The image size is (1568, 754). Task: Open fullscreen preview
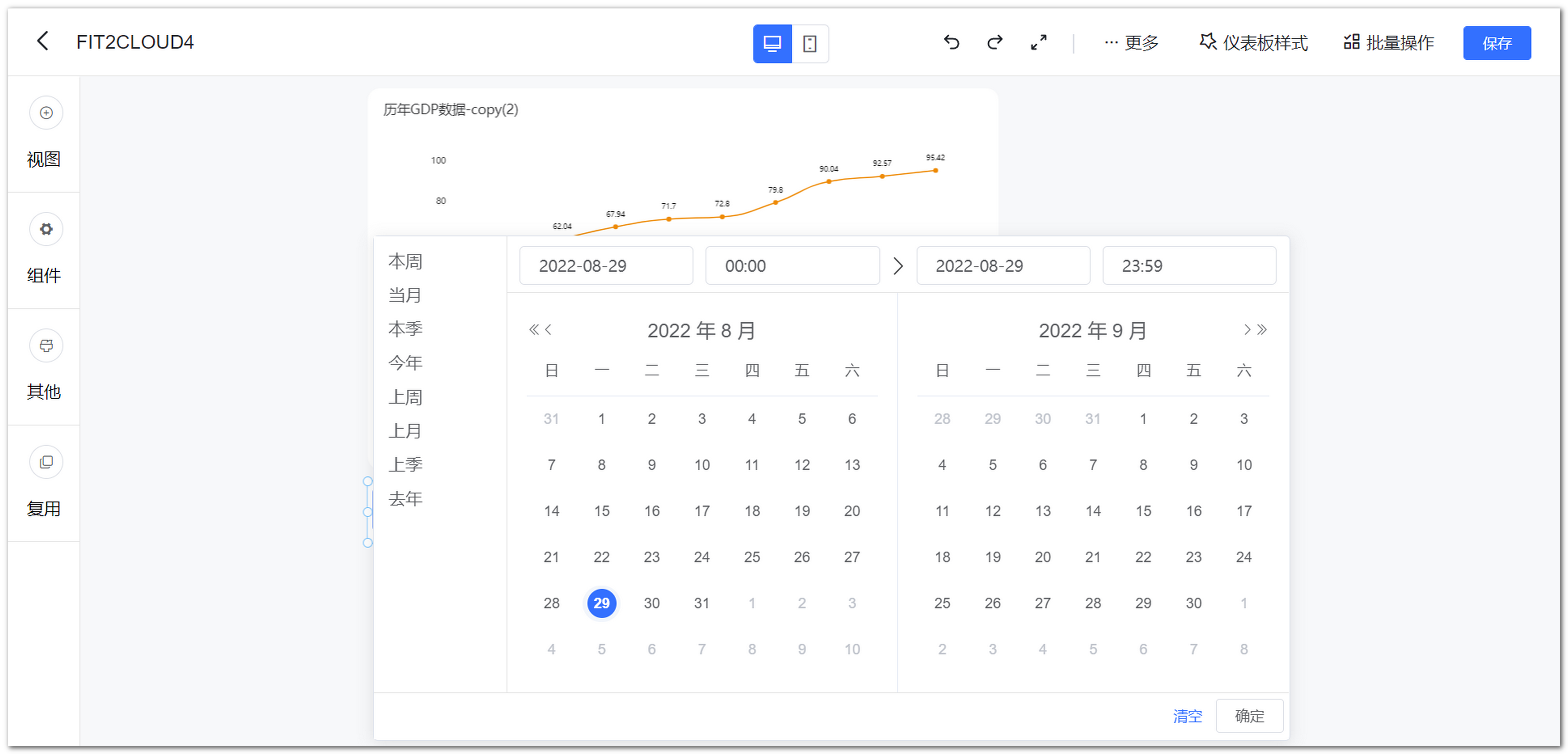click(x=1038, y=42)
